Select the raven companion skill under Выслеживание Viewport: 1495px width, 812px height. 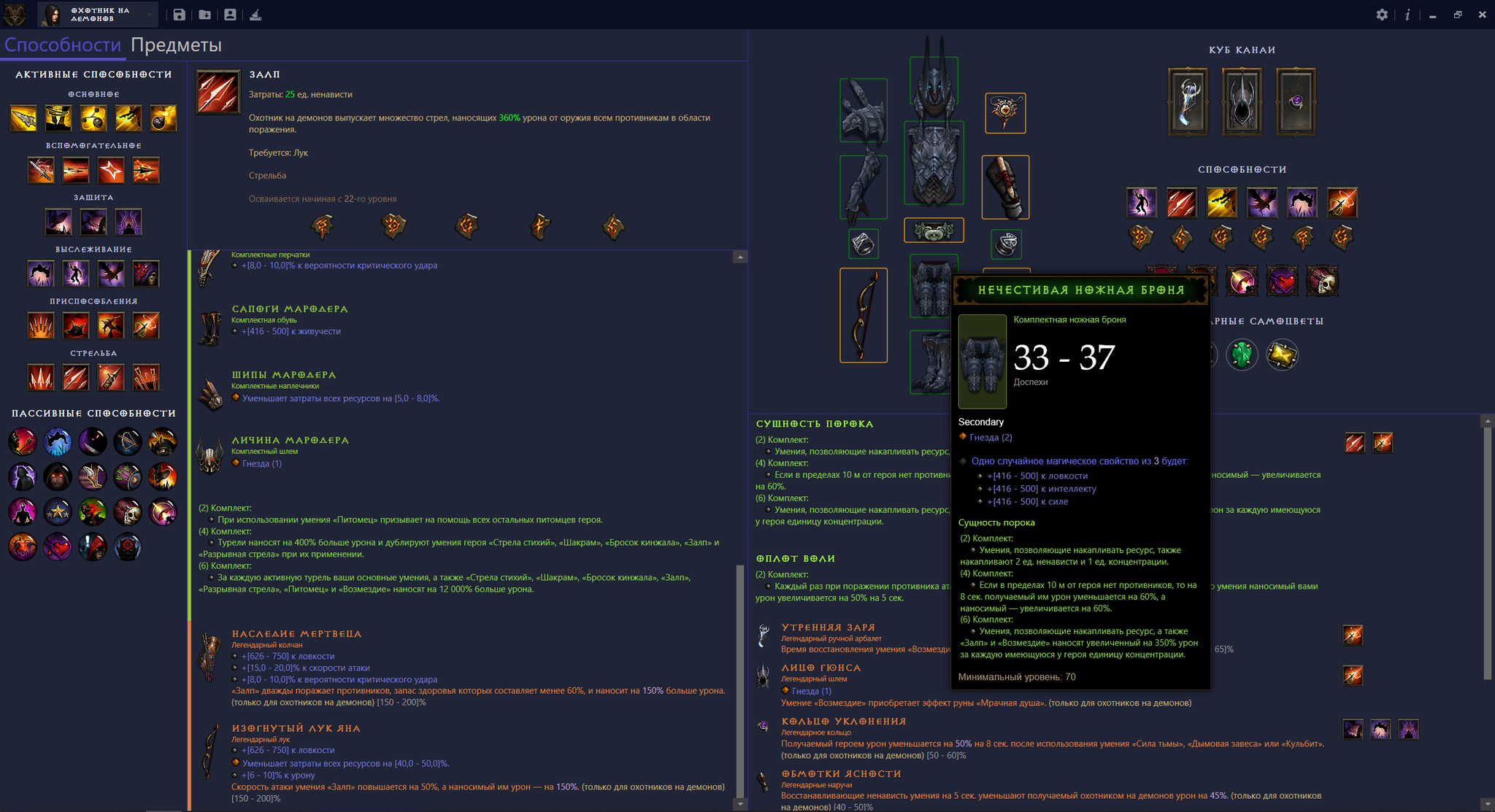tap(111, 274)
